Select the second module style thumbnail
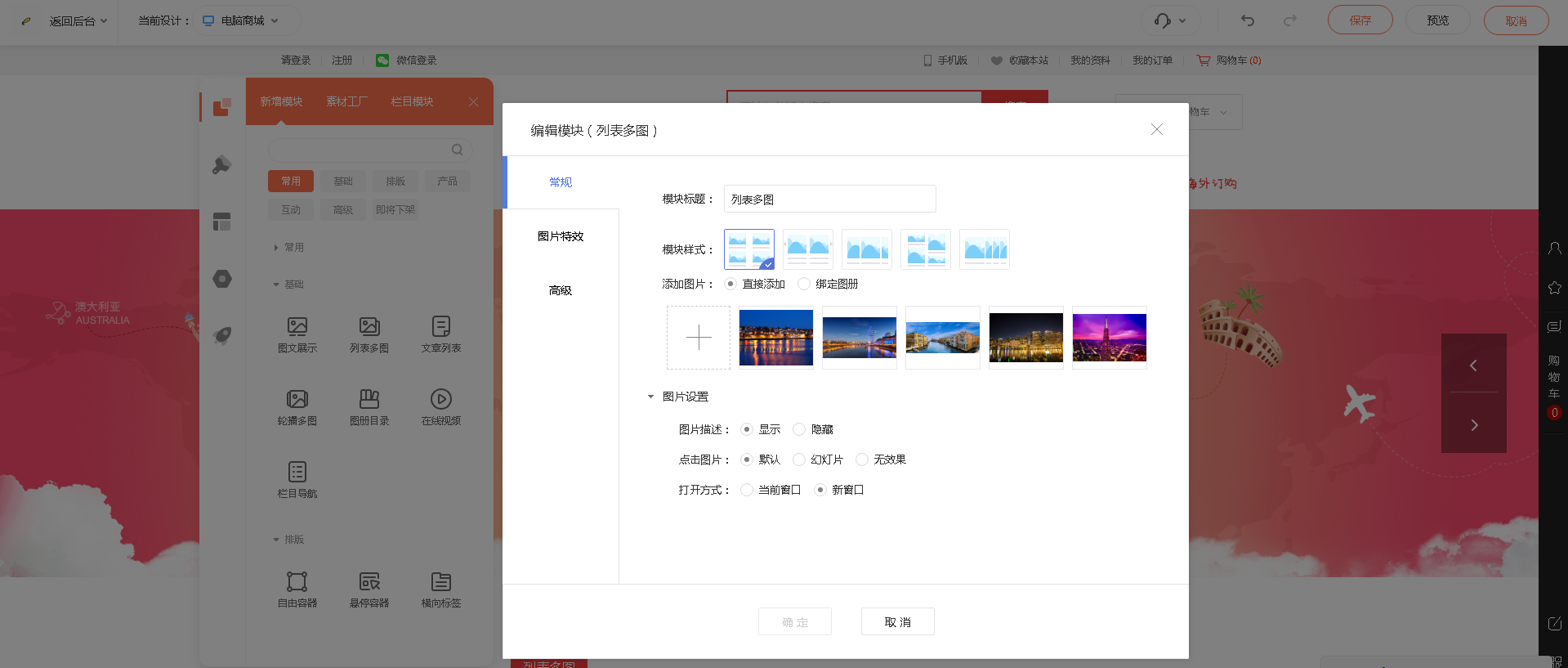 [808, 249]
